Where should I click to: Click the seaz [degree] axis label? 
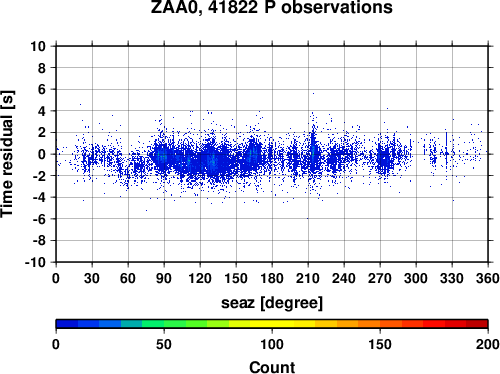pyautogui.click(x=272, y=303)
